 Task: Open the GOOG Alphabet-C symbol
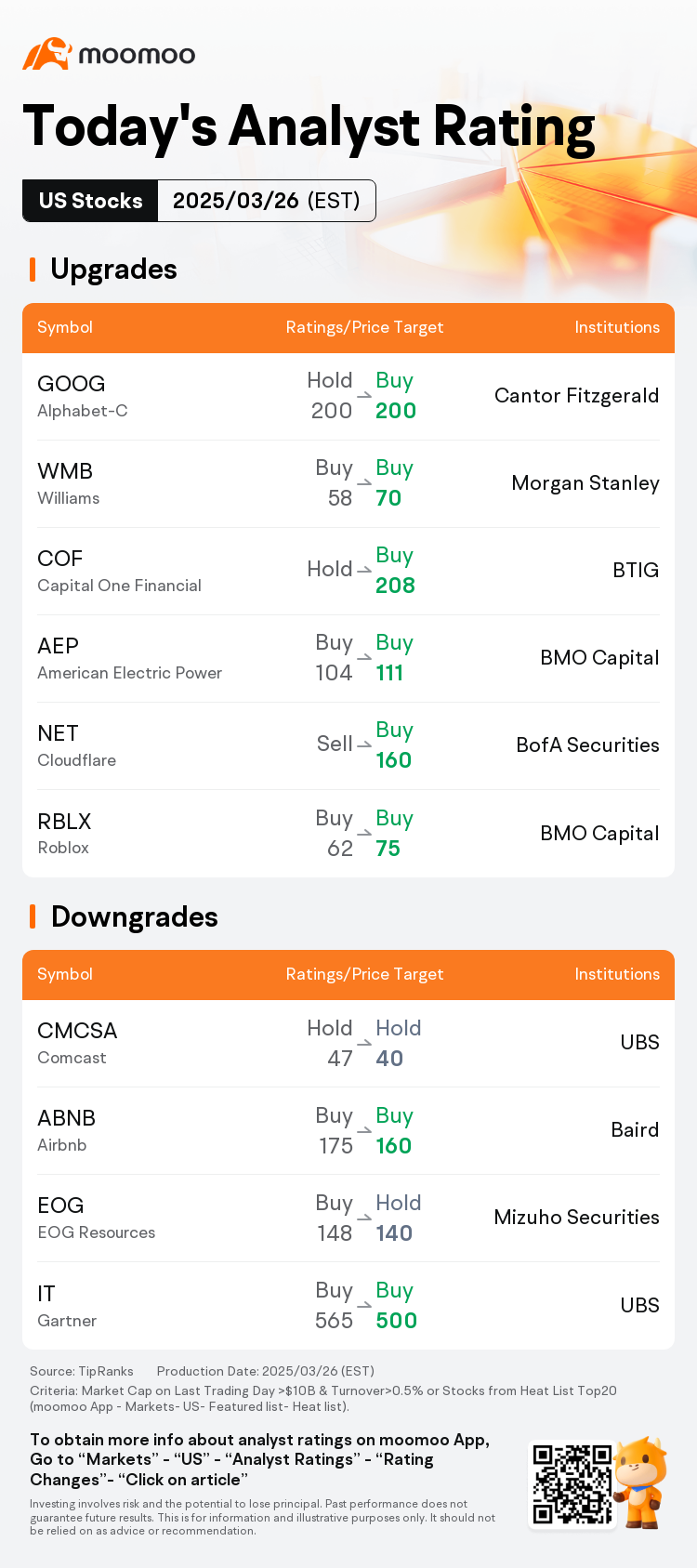(x=83, y=396)
